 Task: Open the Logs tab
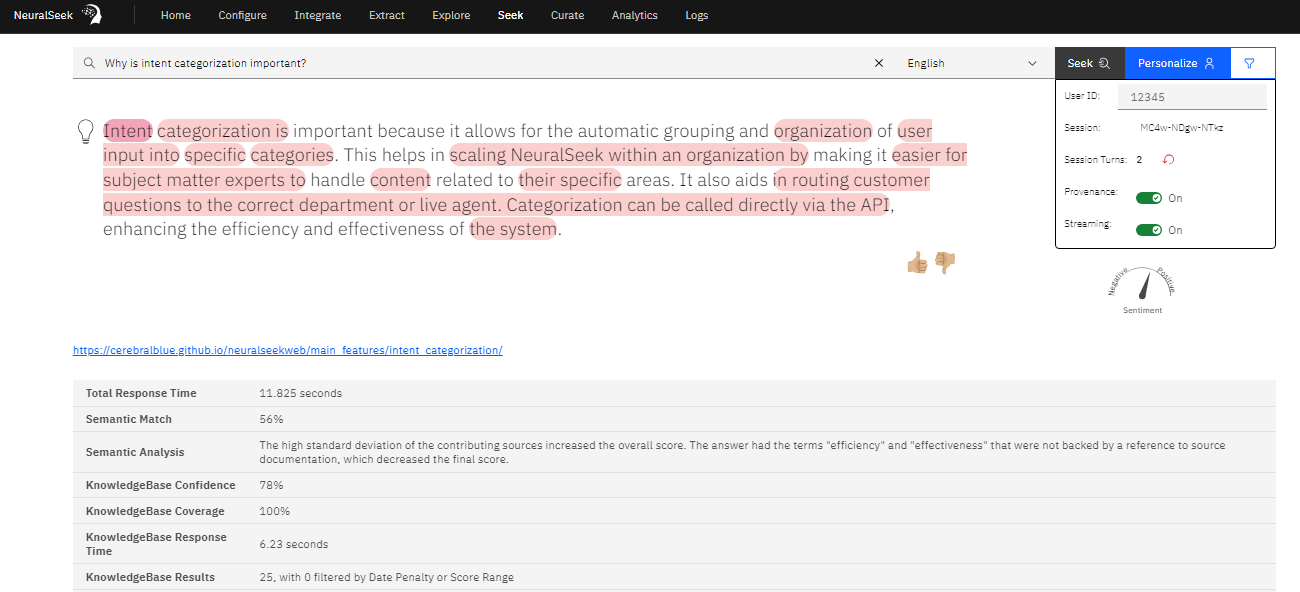coord(697,15)
